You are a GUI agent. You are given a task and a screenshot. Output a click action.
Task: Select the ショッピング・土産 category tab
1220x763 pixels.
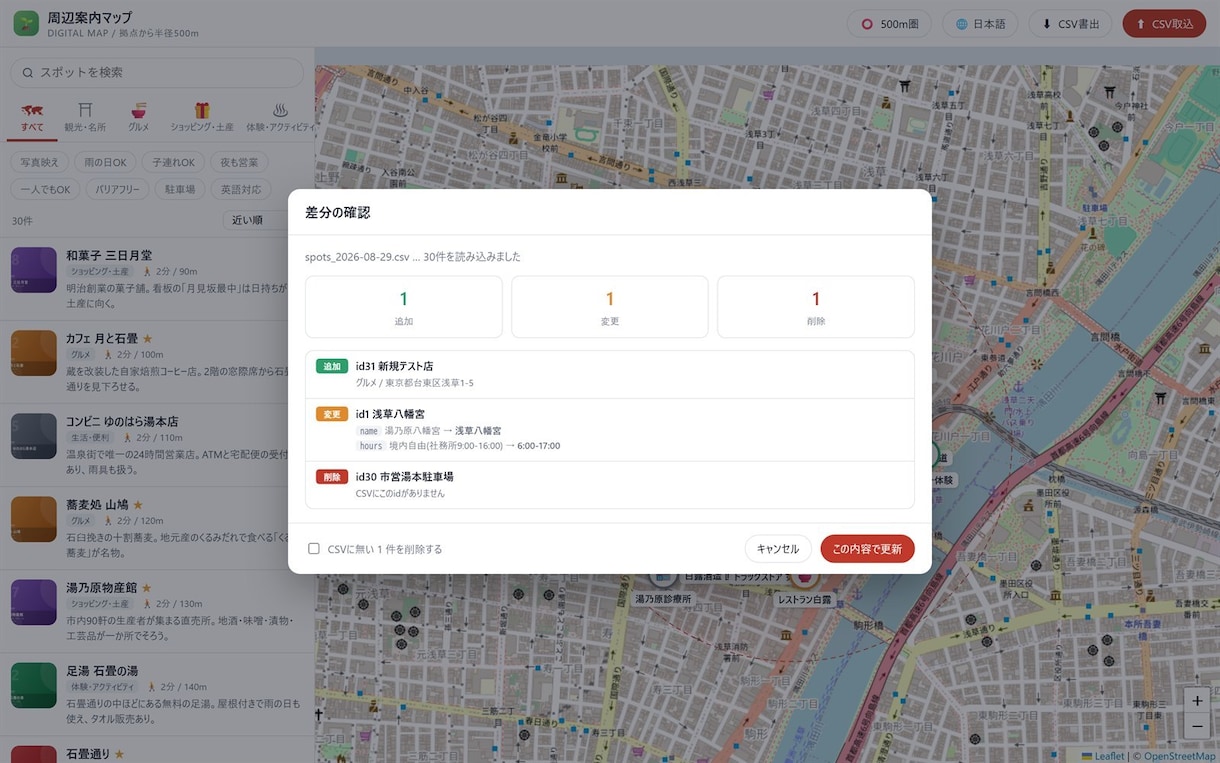pos(202,118)
